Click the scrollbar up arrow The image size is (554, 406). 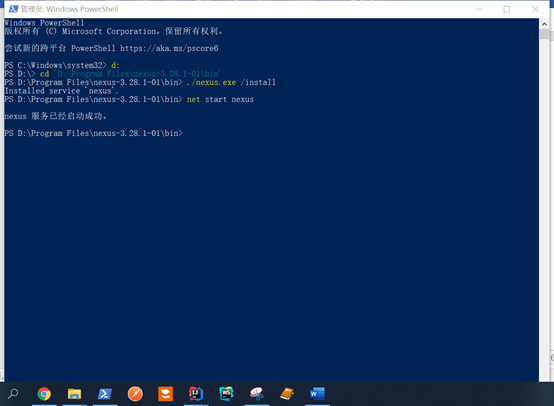(544, 24)
